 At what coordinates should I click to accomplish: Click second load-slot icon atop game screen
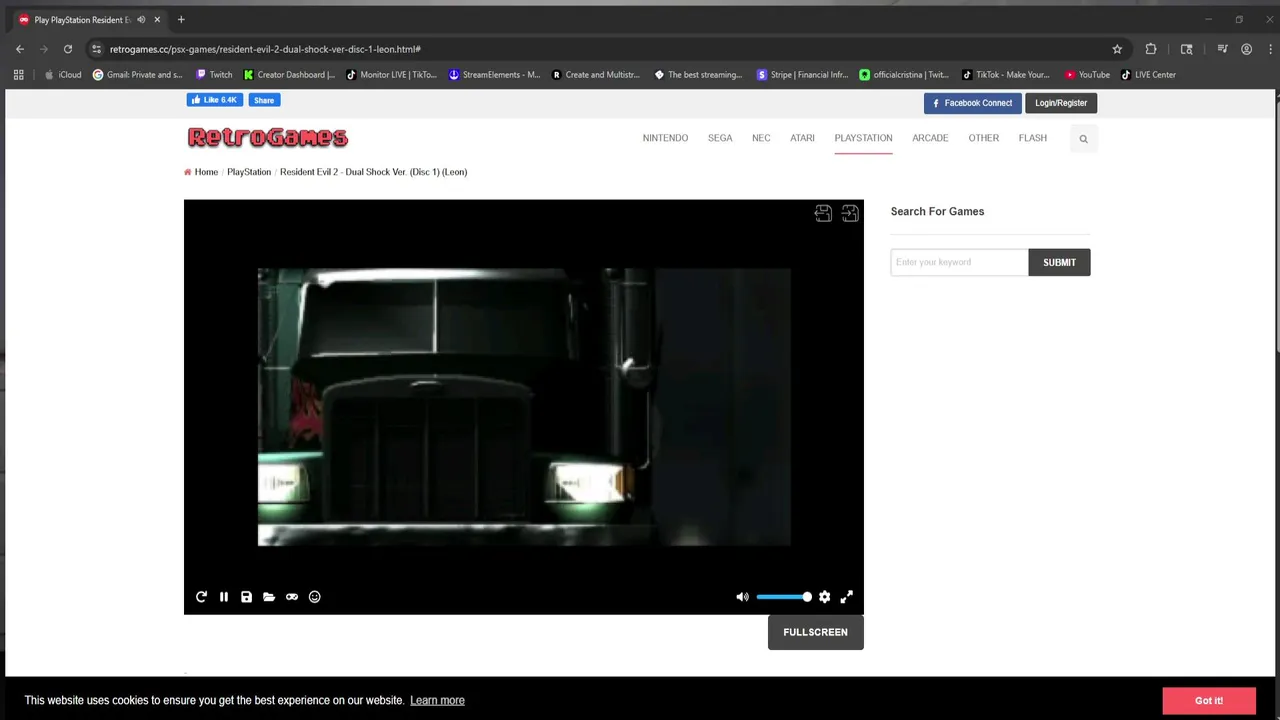pyautogui.click(x=850, y=213)
